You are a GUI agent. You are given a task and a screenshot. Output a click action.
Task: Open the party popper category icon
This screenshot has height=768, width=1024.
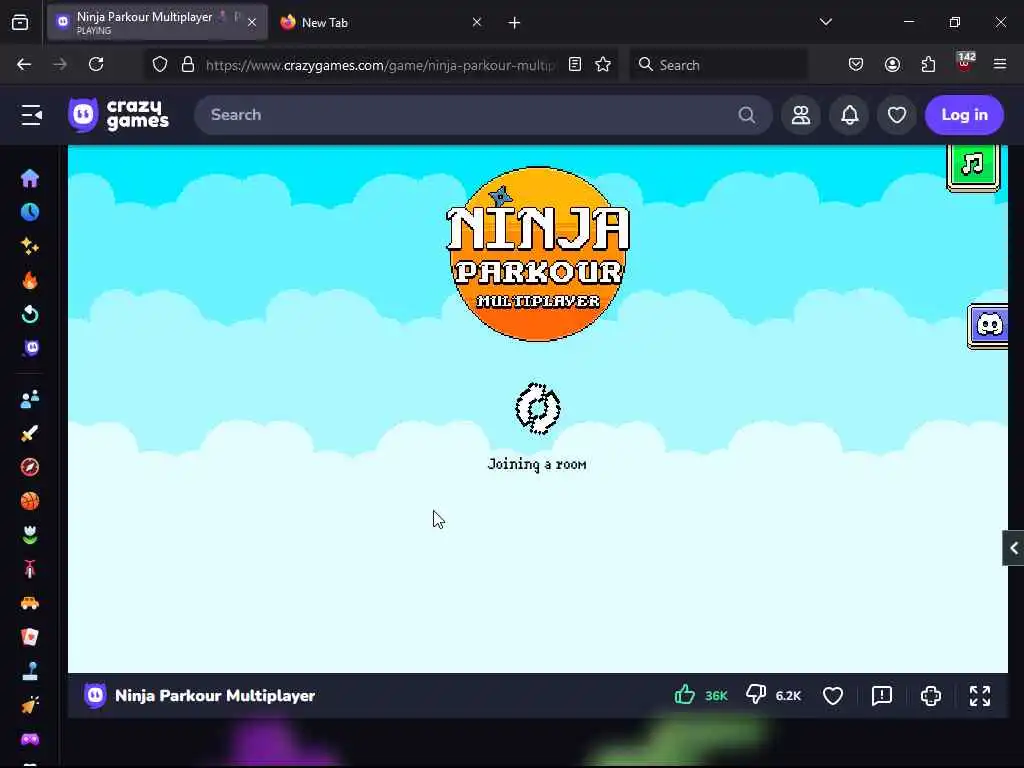pyautogui.click(x=30, y=705)
